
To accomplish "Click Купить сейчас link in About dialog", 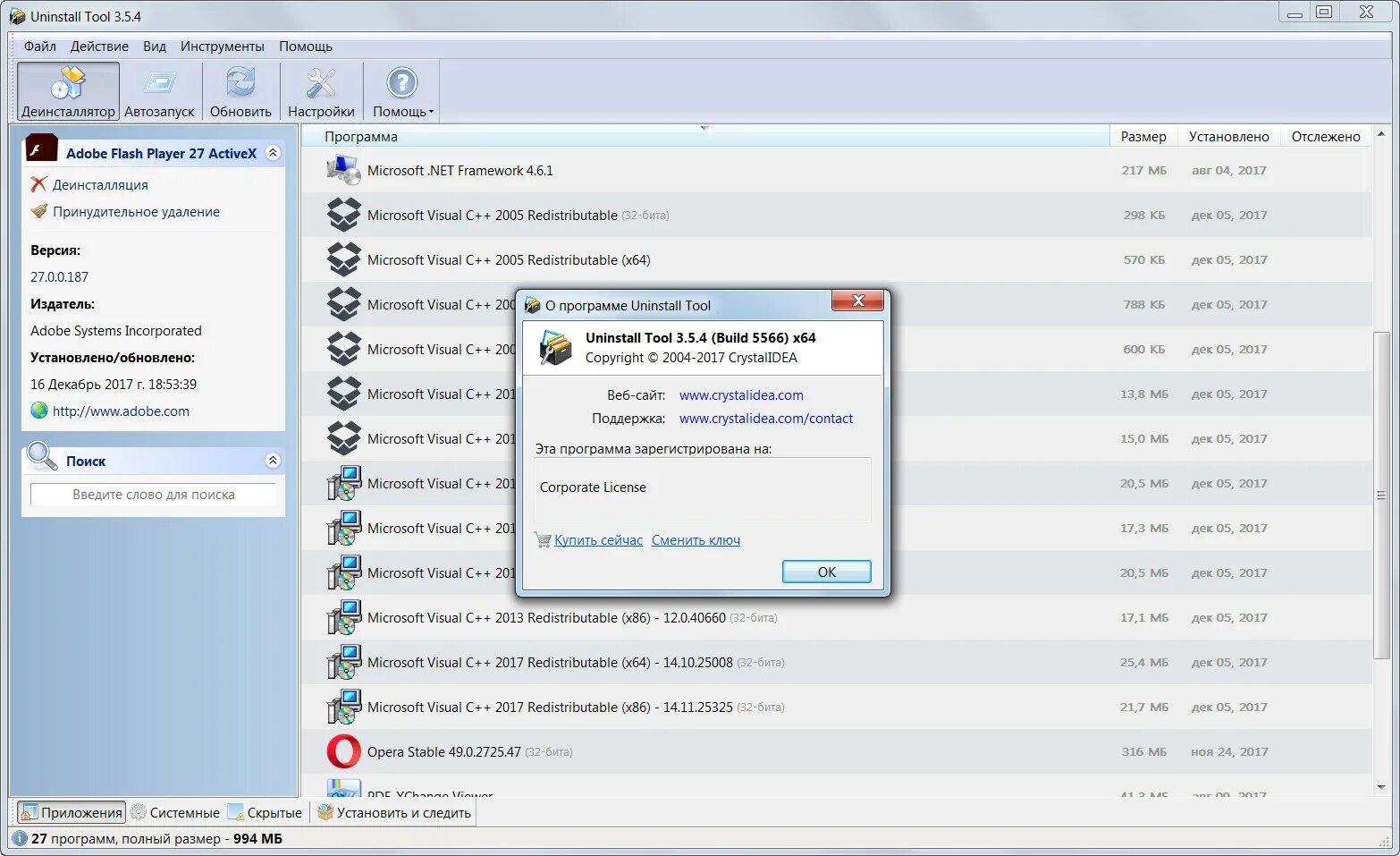I will (598, 540).
